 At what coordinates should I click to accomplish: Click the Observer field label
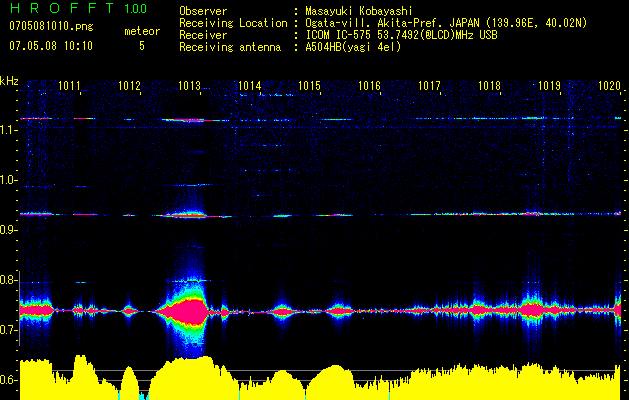pyautogui.click(x=203, y=11)
